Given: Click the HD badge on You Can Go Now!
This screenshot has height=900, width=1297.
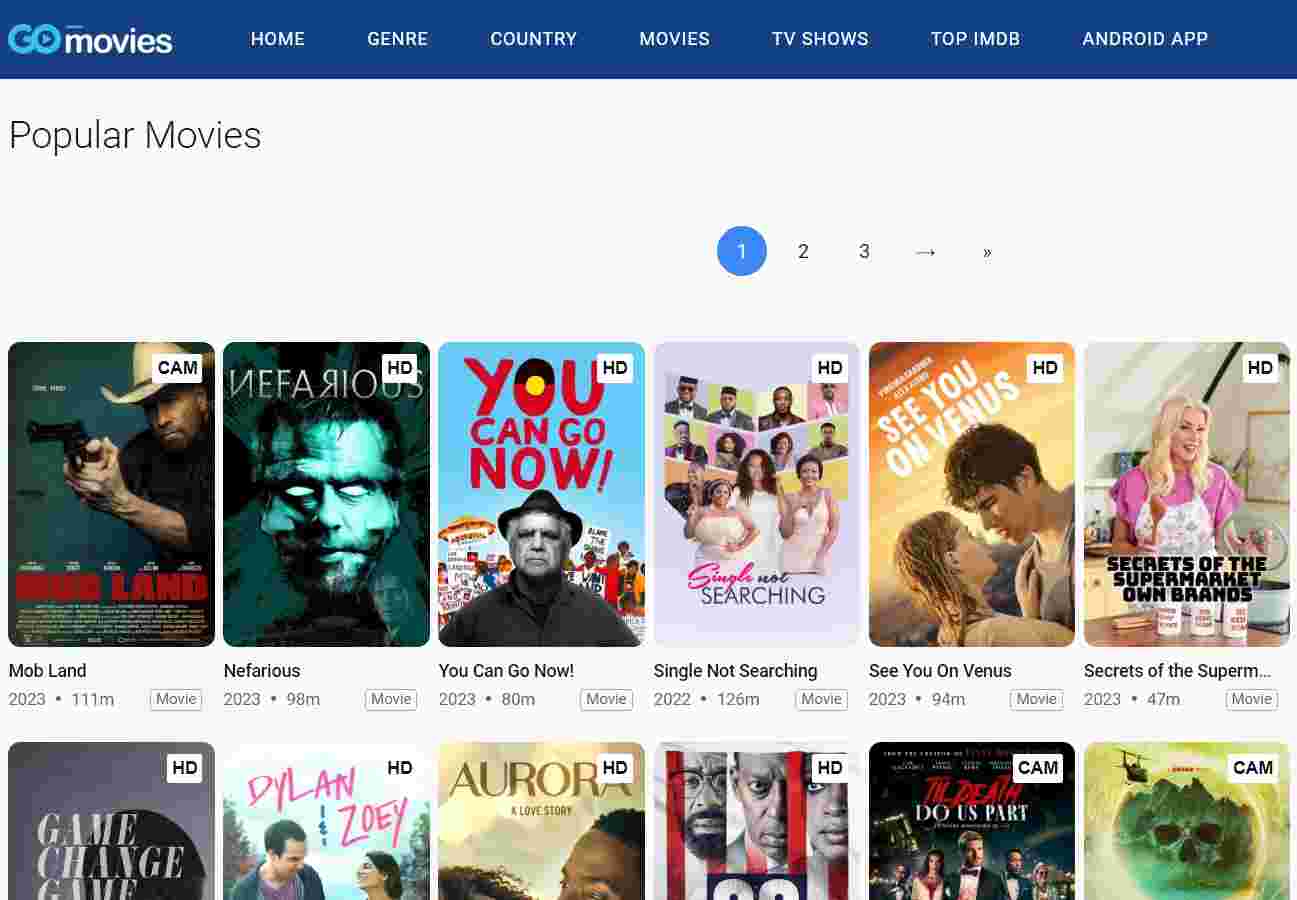Looking at the screenshot, I should (x=615, y=368).
